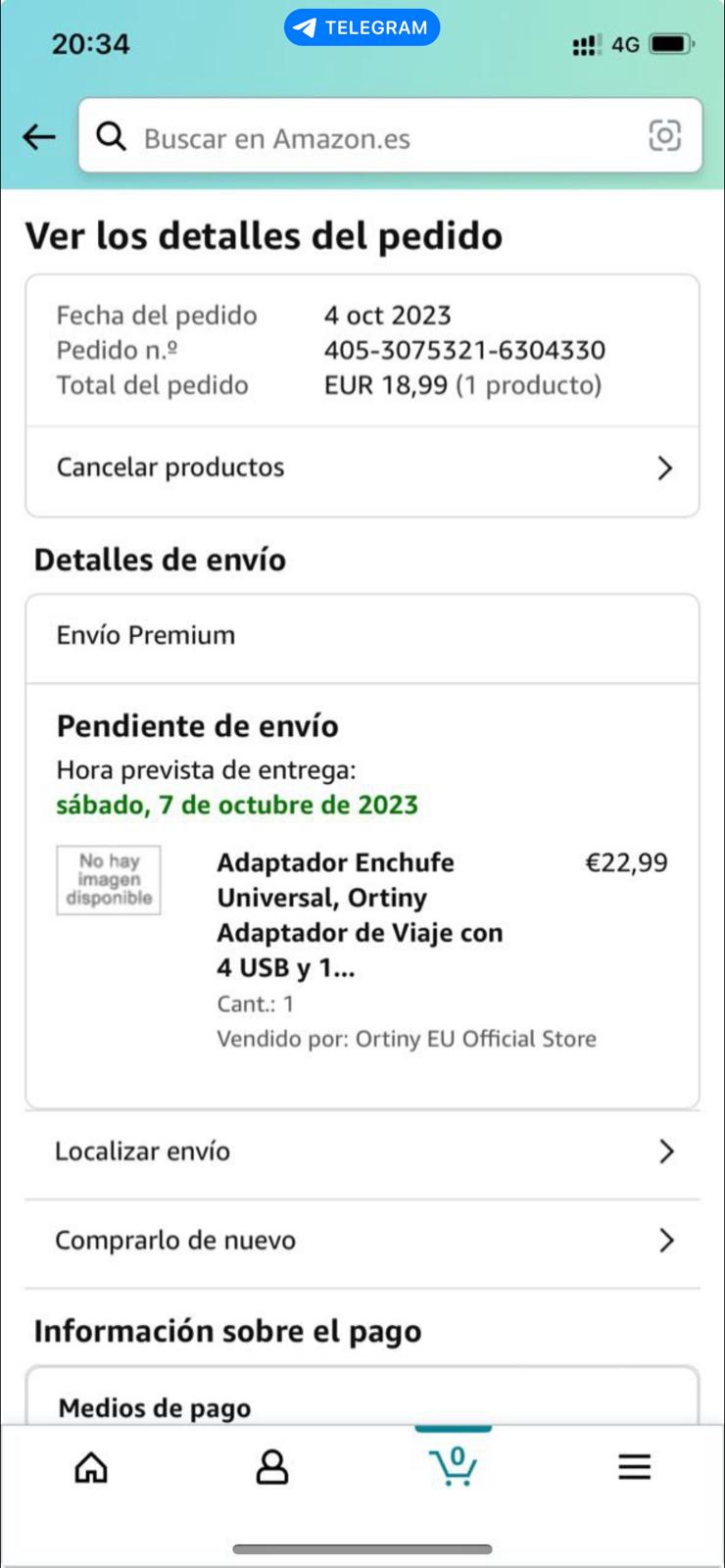Screen dimensions: 725x1568
Task: Open the camera scan icon
Action: coord(664,135)
